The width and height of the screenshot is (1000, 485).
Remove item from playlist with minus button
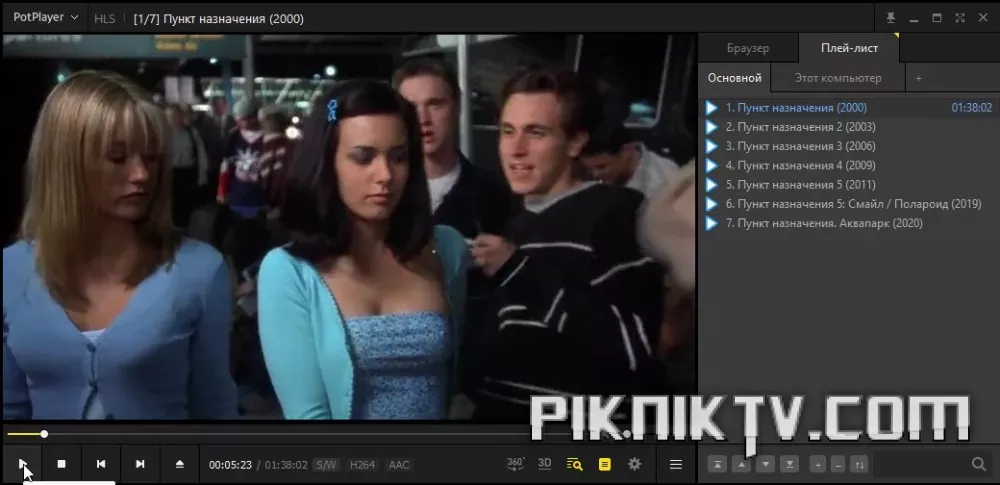839,465
